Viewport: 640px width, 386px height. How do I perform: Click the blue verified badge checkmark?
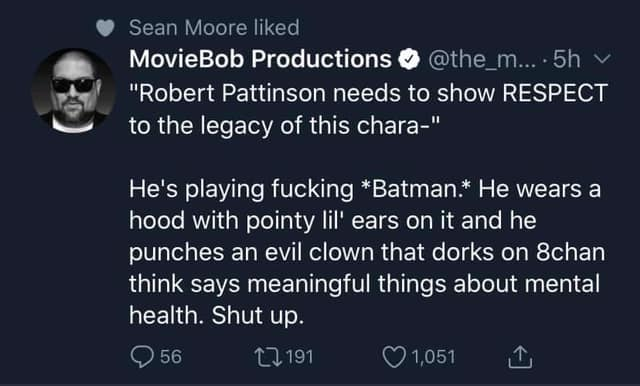(x=409, y=60)
